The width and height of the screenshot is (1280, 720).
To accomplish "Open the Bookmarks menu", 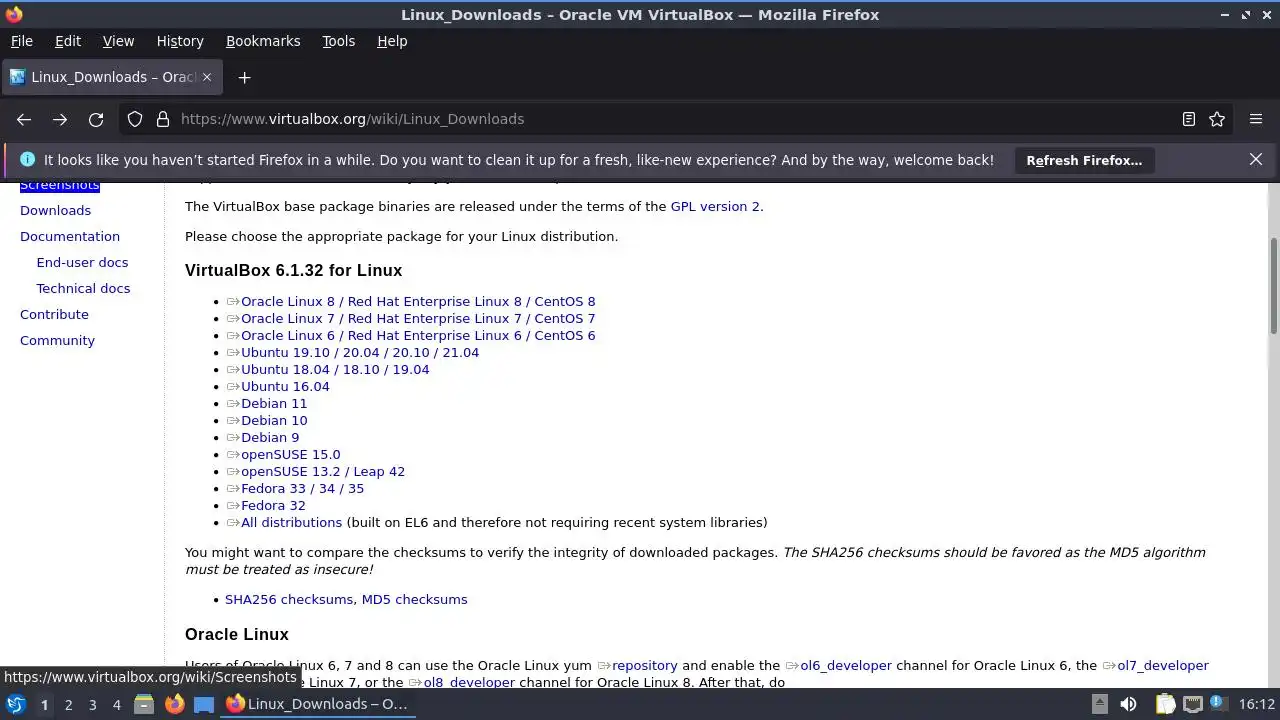I will point(263,41).
